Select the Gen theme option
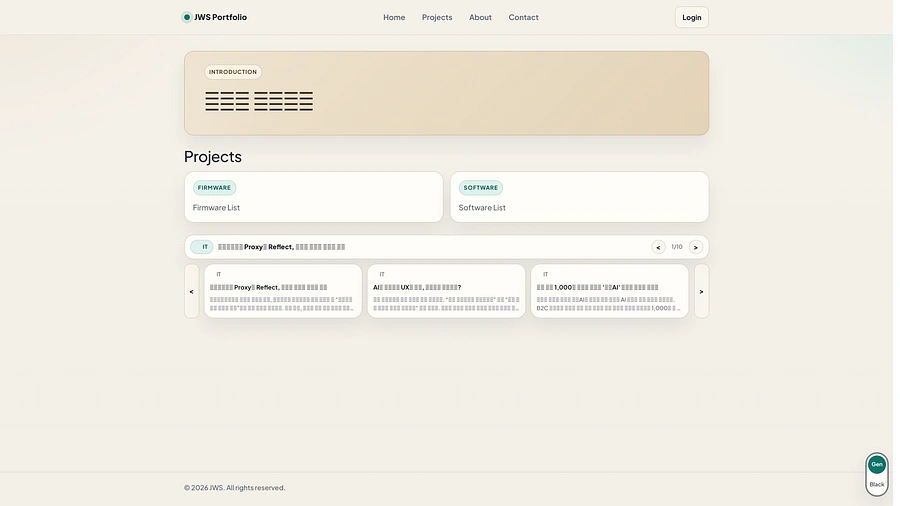 pyautogui.click(x=876, y=464)
